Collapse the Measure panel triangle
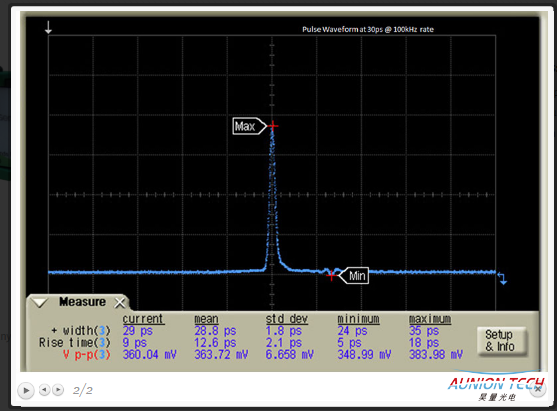557x411 pixels. (x=39, y=303)
